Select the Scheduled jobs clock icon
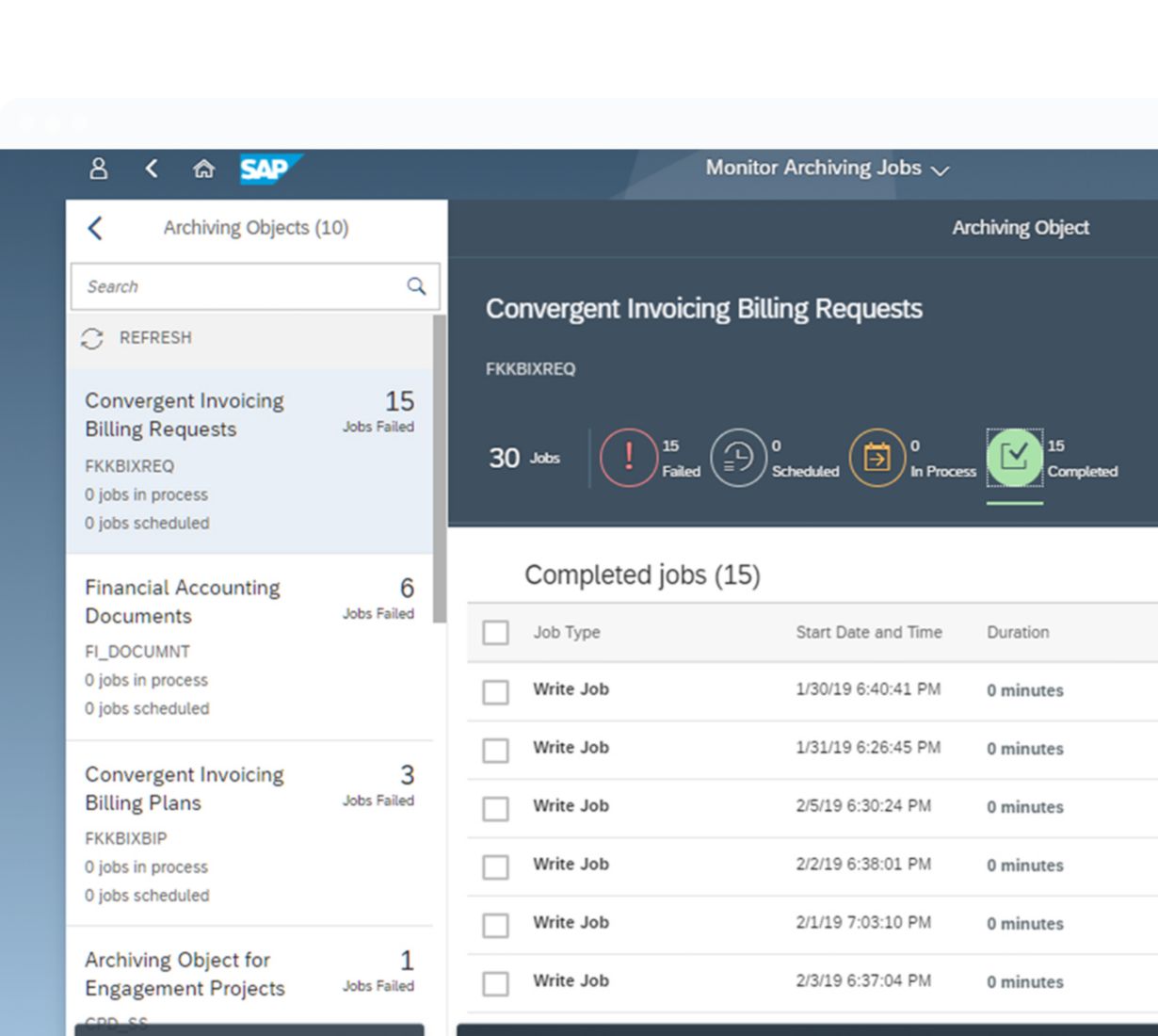Screen dimensions: 1158x1036 click(738, 458)
